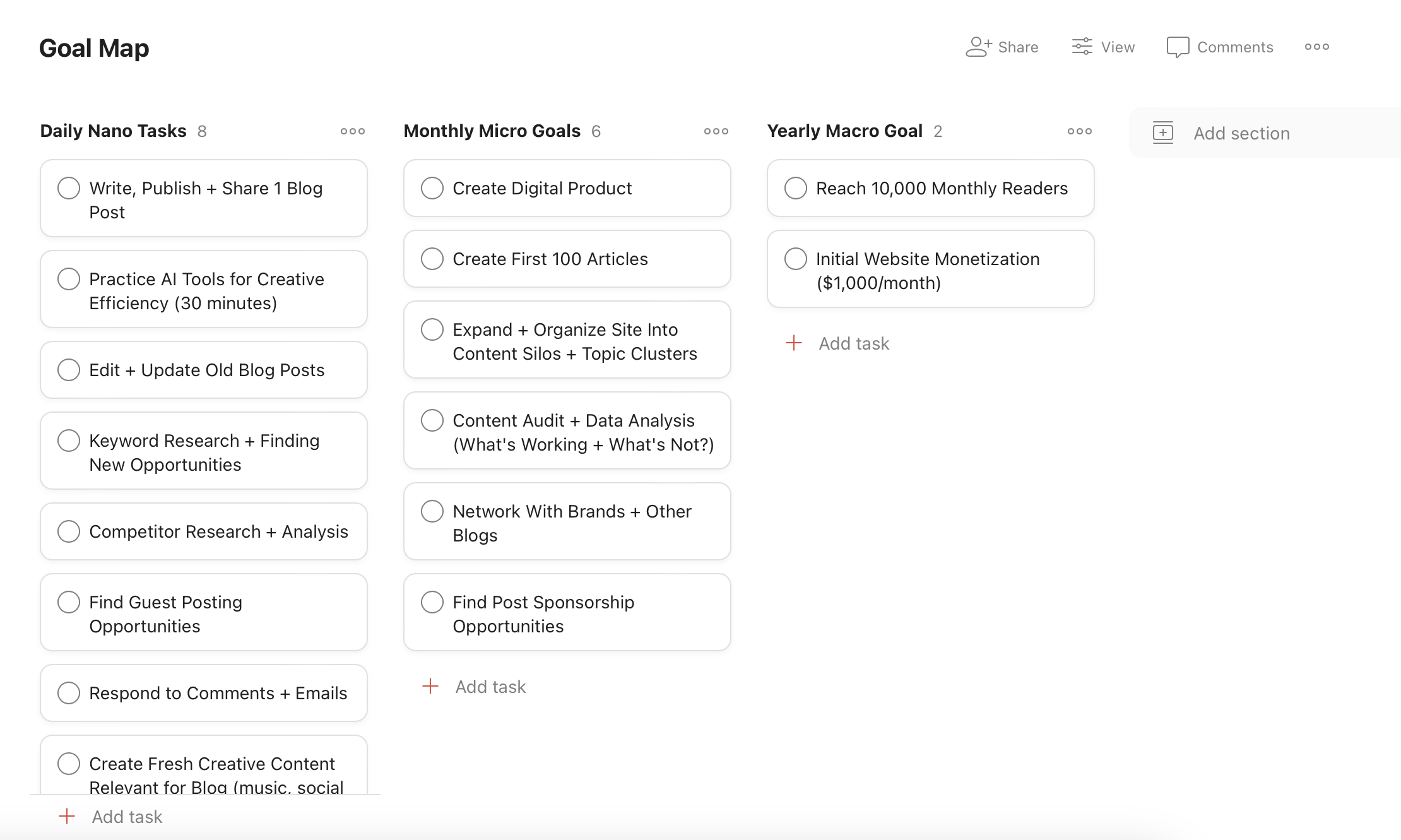Open the Comments speech bubble icon

click(1178, 47)
